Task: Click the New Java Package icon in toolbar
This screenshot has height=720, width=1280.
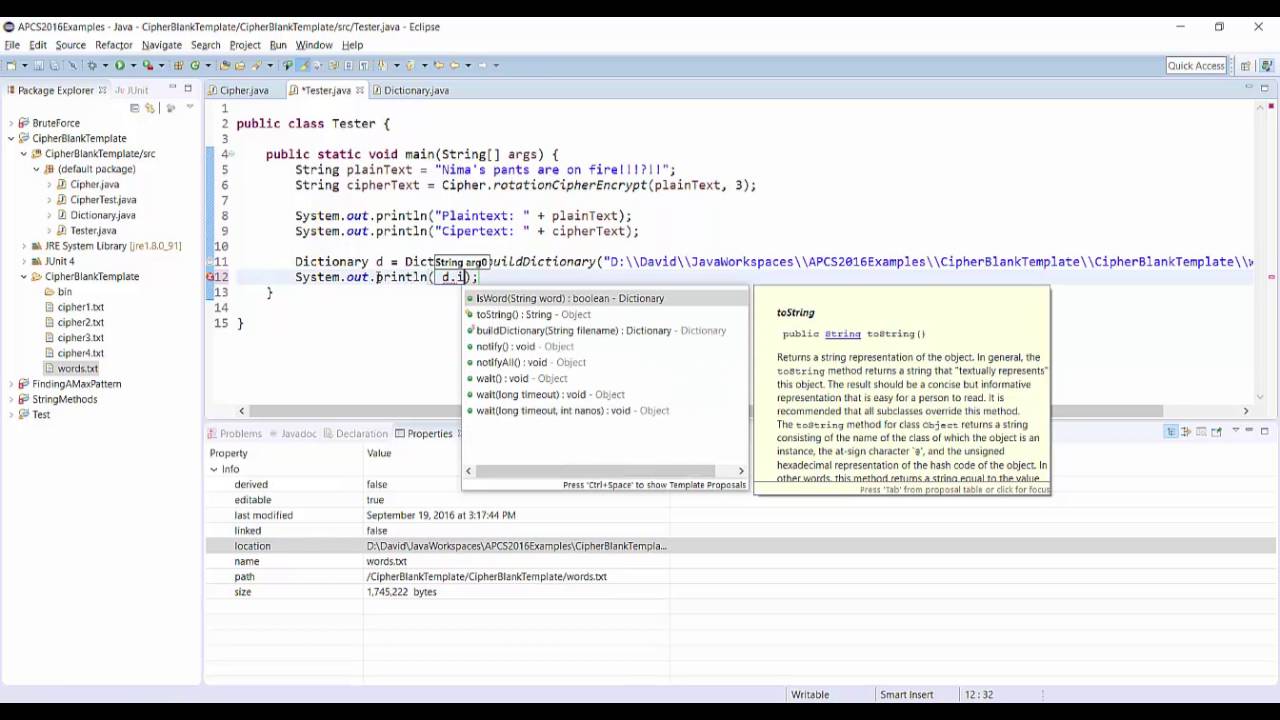Action: 178,65
